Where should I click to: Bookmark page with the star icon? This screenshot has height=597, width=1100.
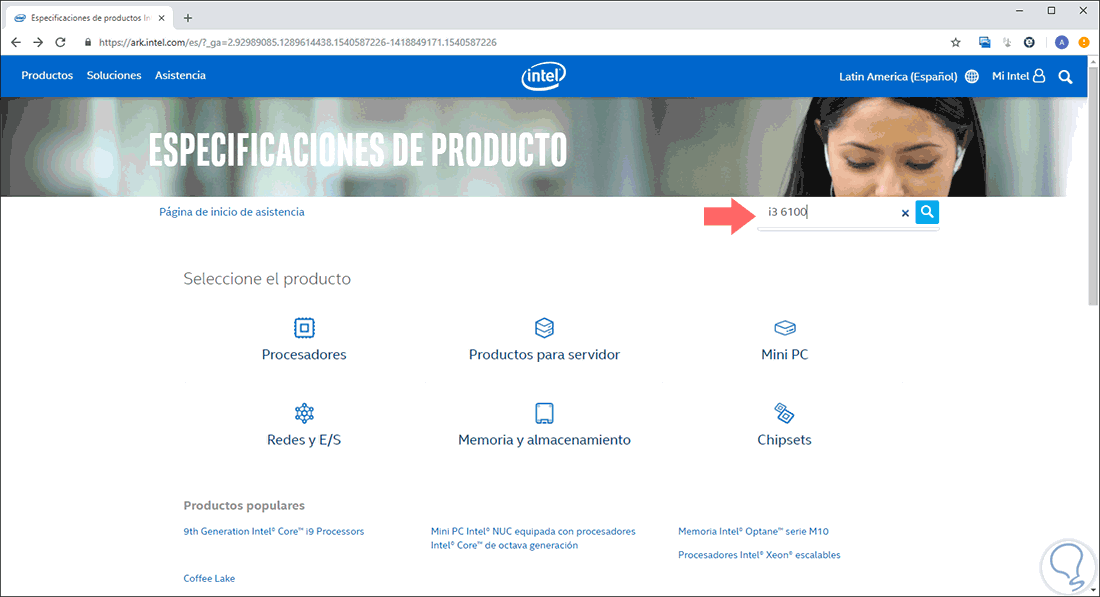tap(955, 43)
